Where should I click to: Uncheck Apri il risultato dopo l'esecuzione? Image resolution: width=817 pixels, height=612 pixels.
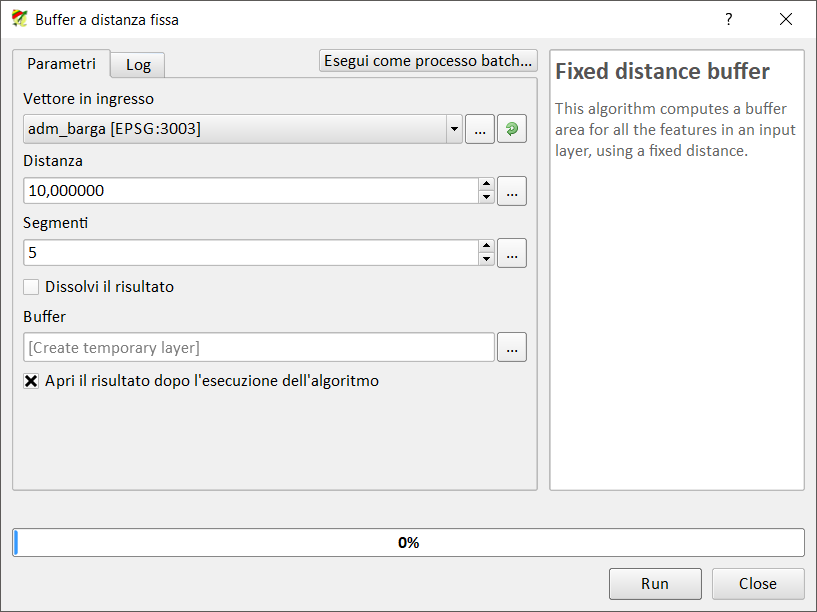tap(31, 381)
